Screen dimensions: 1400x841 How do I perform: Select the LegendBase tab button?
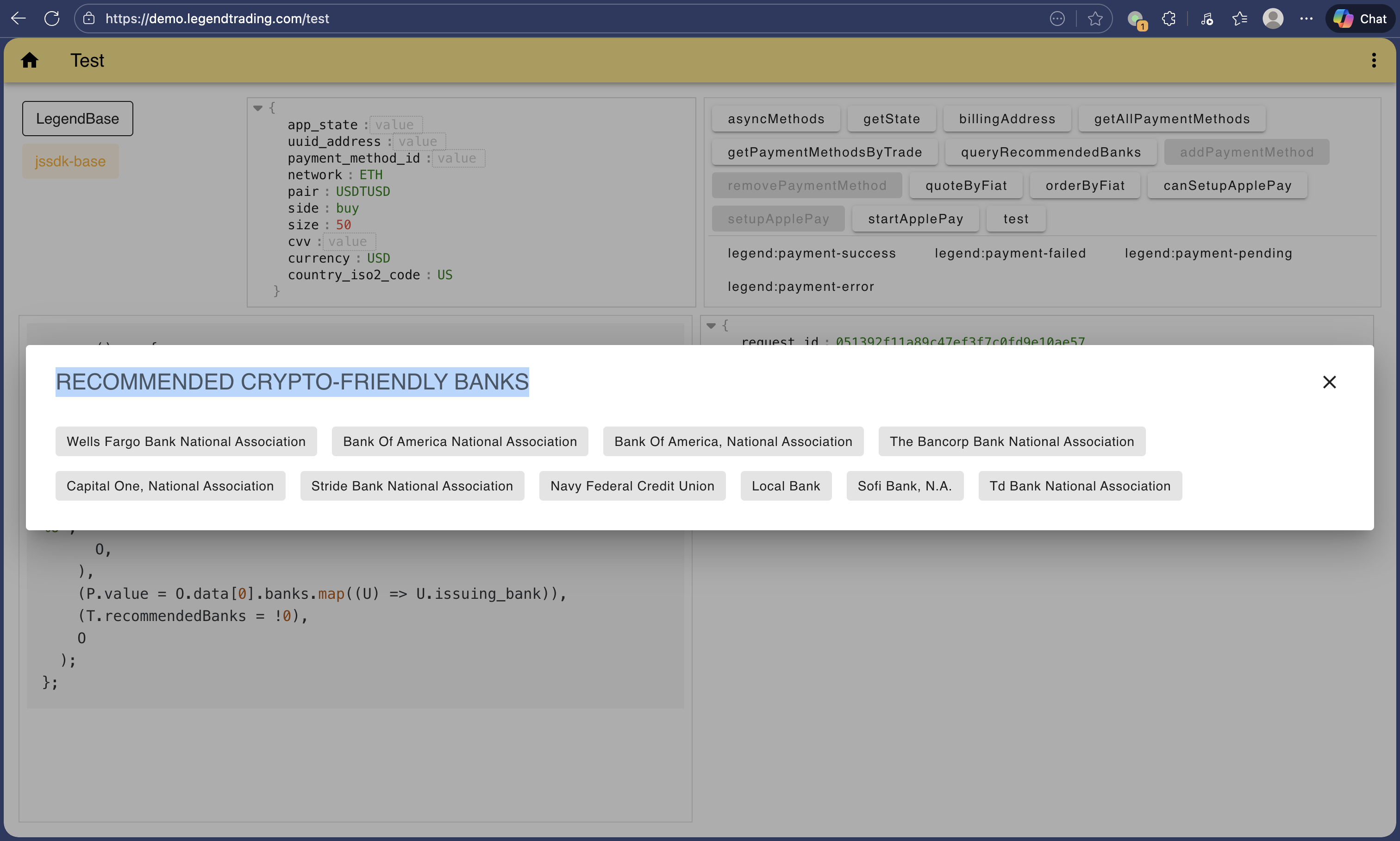point(78,119)
